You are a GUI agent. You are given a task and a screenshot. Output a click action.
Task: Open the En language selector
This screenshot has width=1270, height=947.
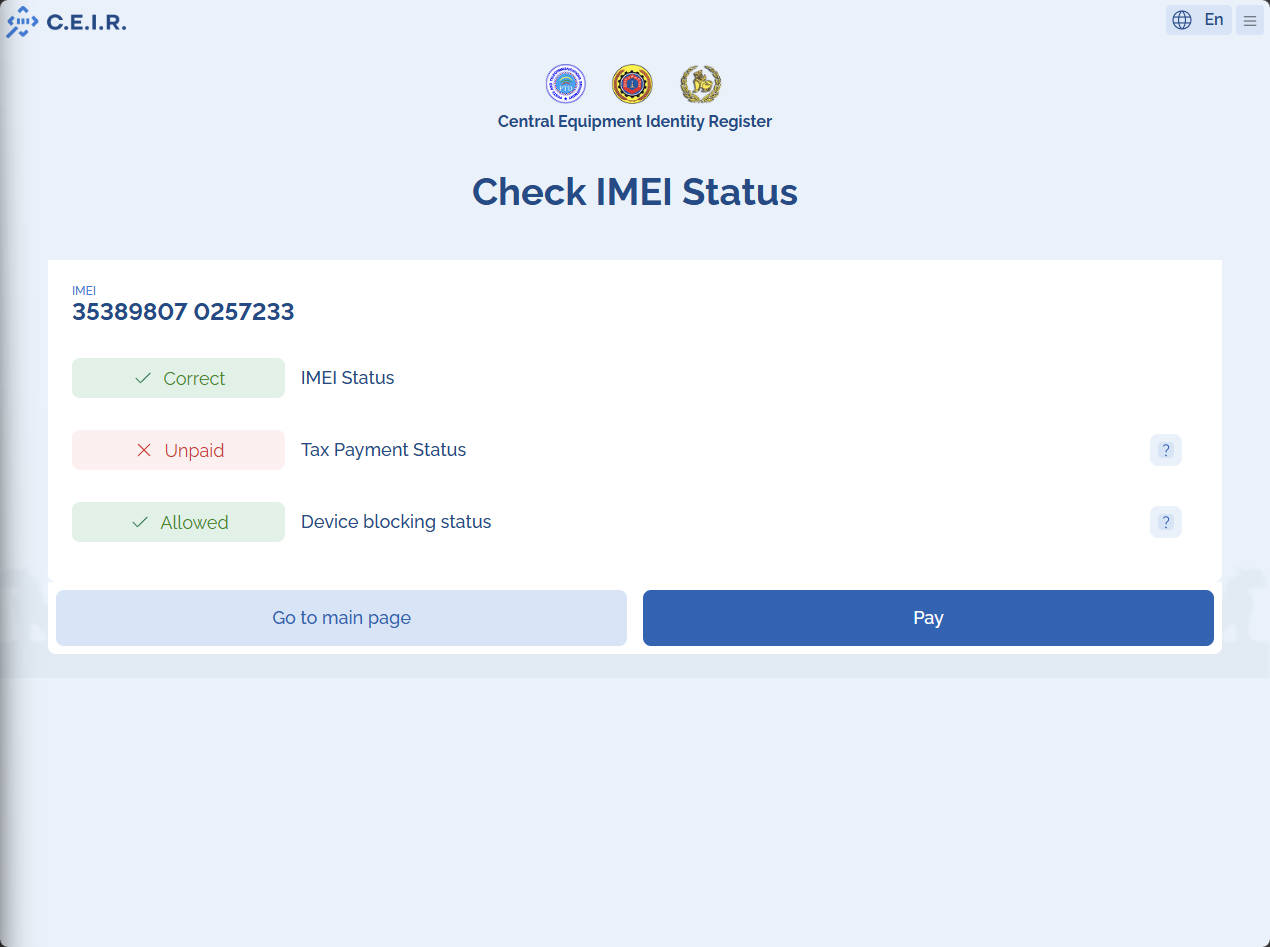[x=1198, y=20]
